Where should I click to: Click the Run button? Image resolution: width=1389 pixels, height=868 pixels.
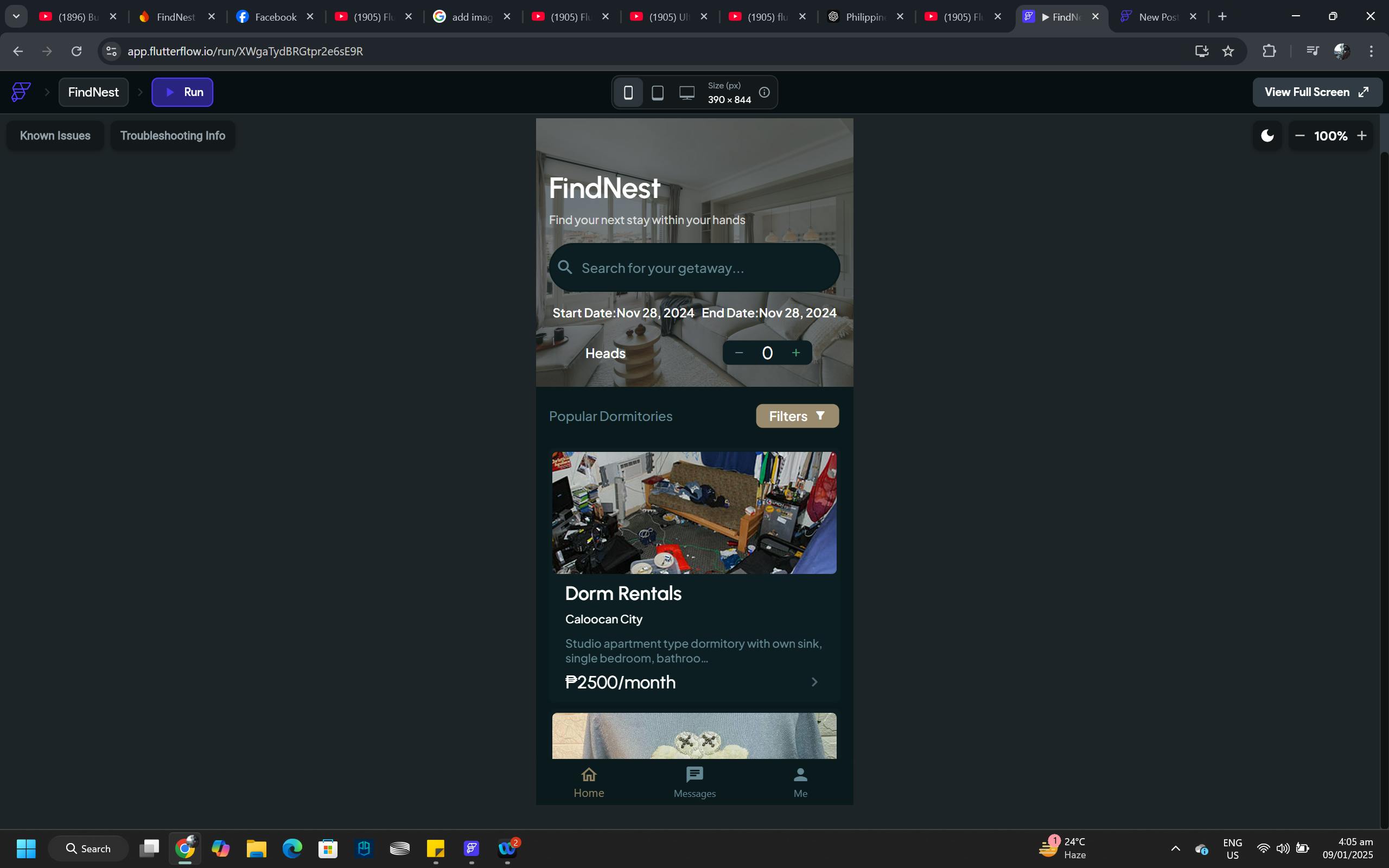[182, 92]
